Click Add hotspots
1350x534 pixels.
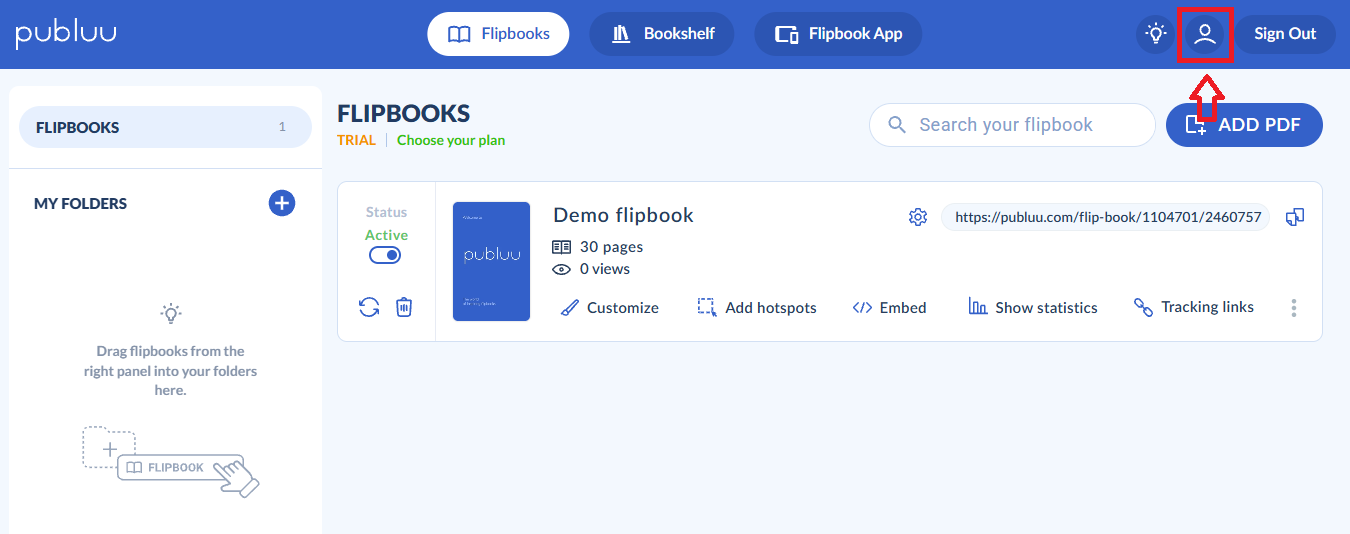coord(757,307)
